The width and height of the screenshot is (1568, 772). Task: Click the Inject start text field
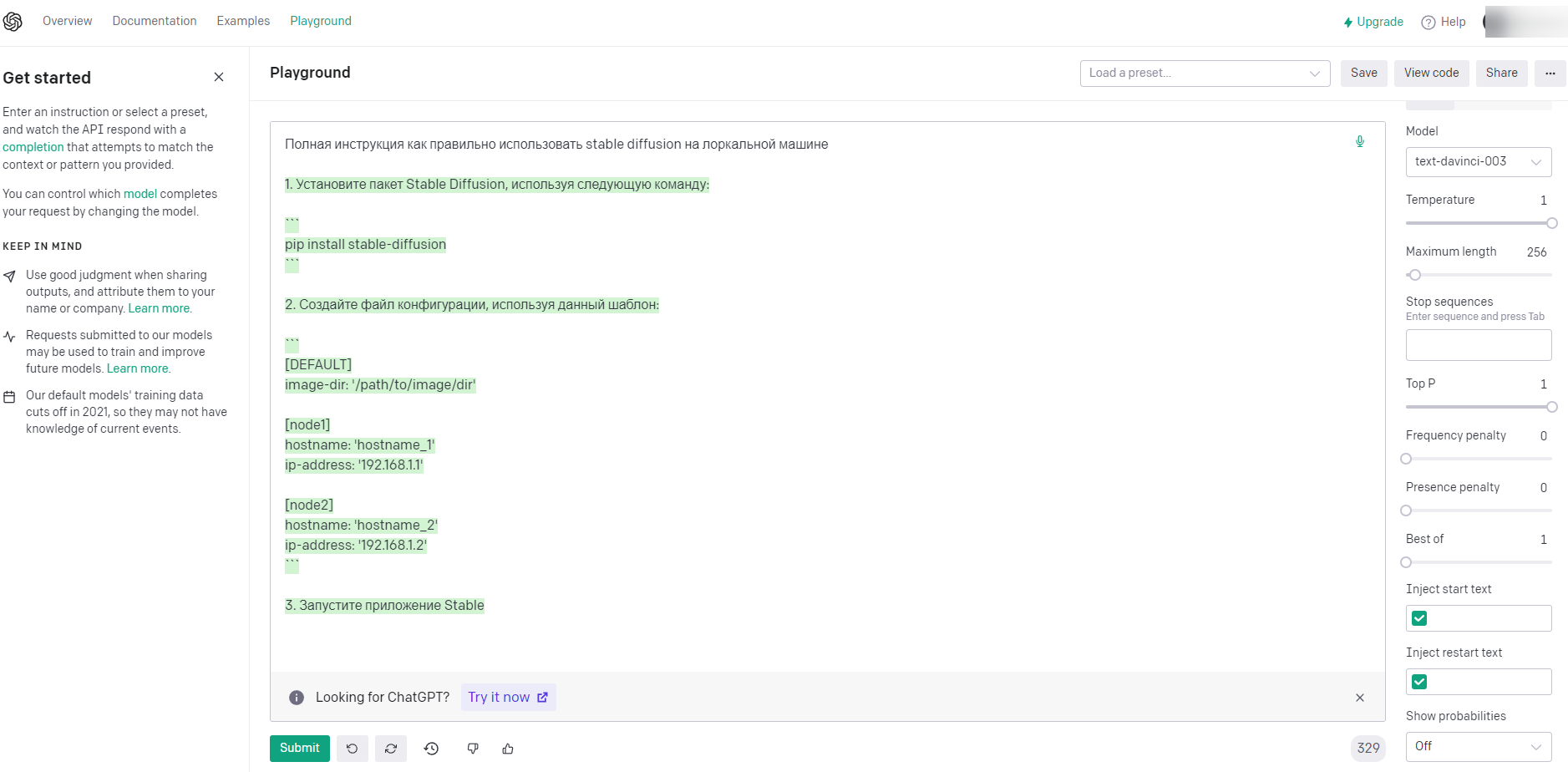point(1479,618)
